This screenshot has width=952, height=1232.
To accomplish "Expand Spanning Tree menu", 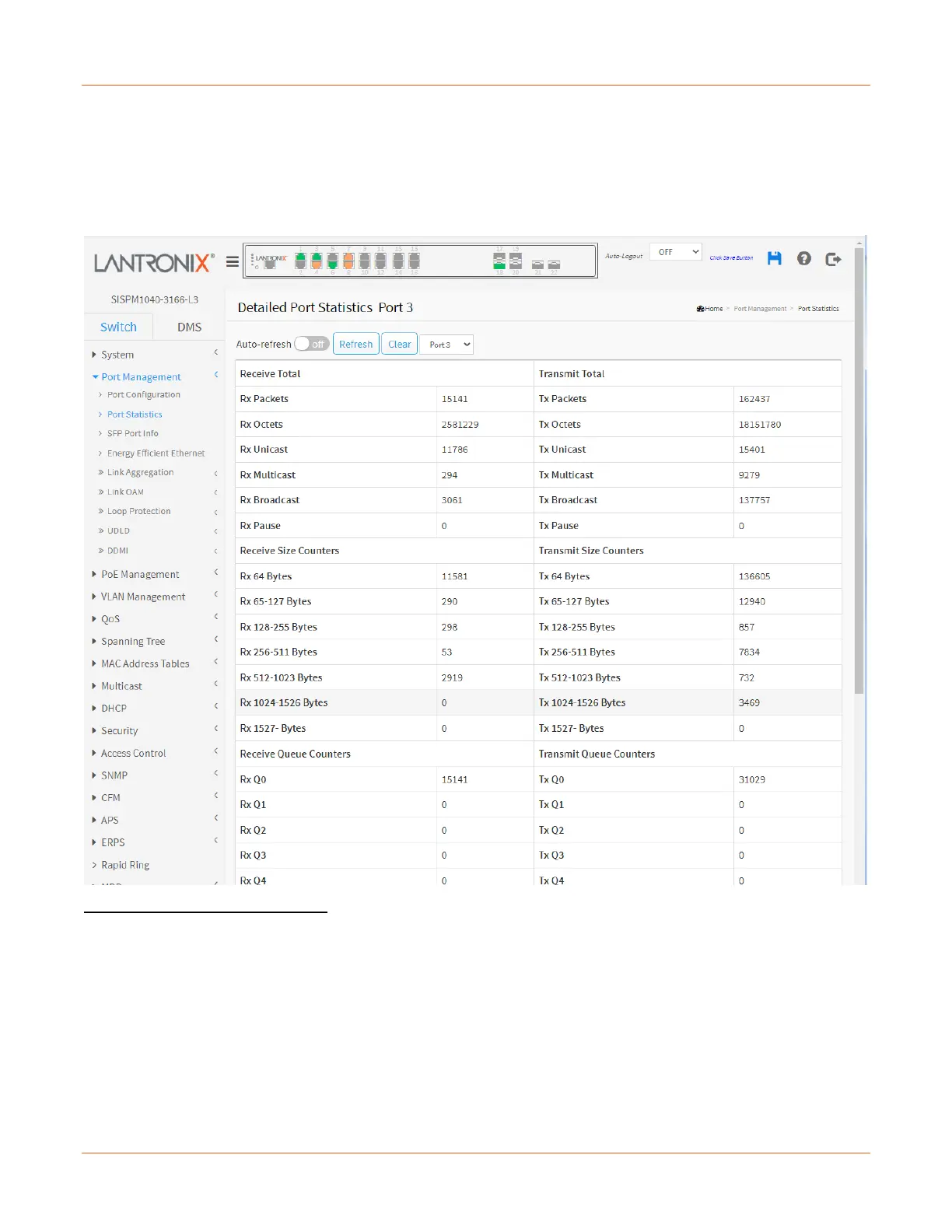I will [x=133, y=642].
